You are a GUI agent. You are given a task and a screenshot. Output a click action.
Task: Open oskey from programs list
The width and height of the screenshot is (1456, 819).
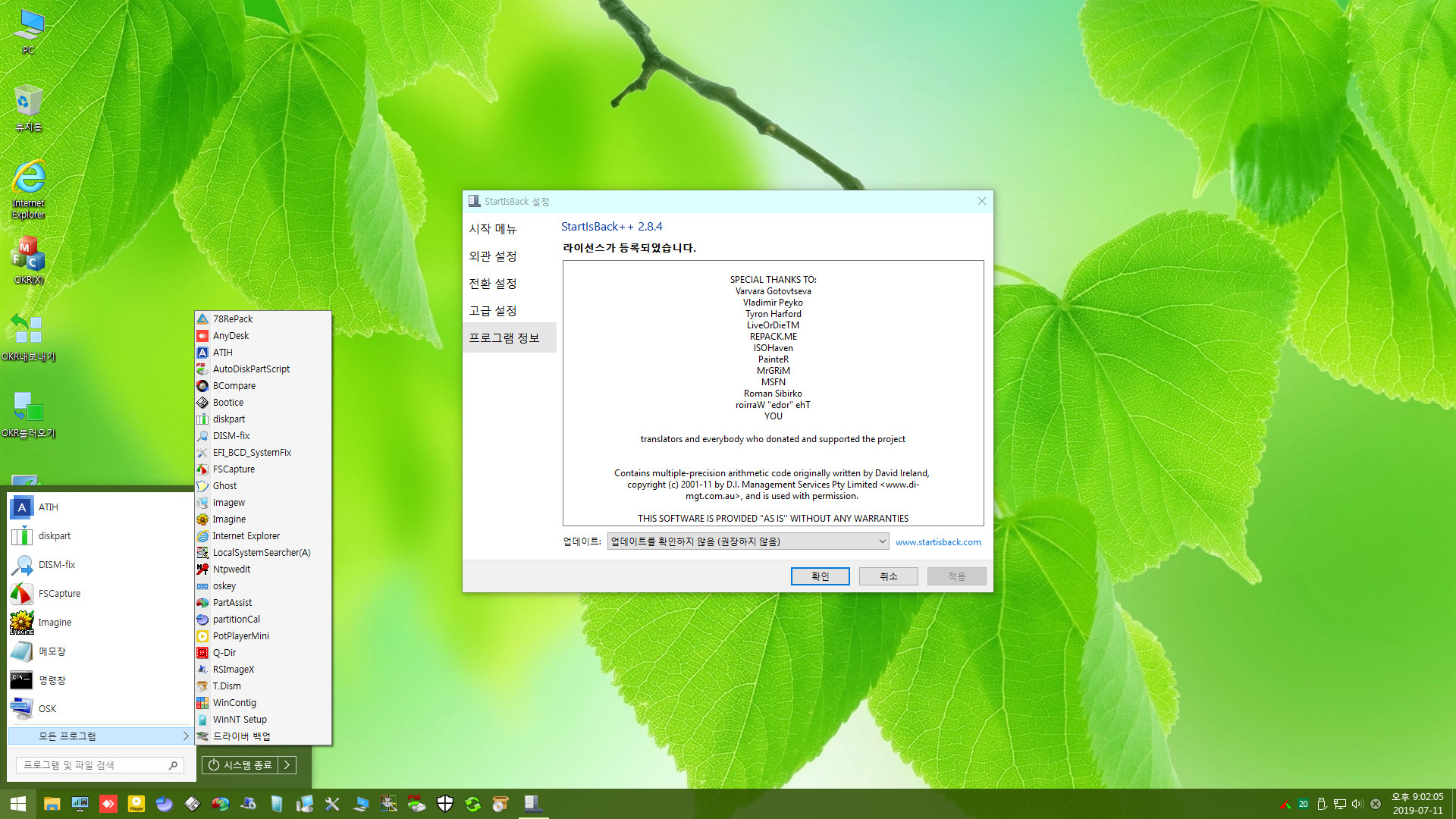[x=263, y=586]
